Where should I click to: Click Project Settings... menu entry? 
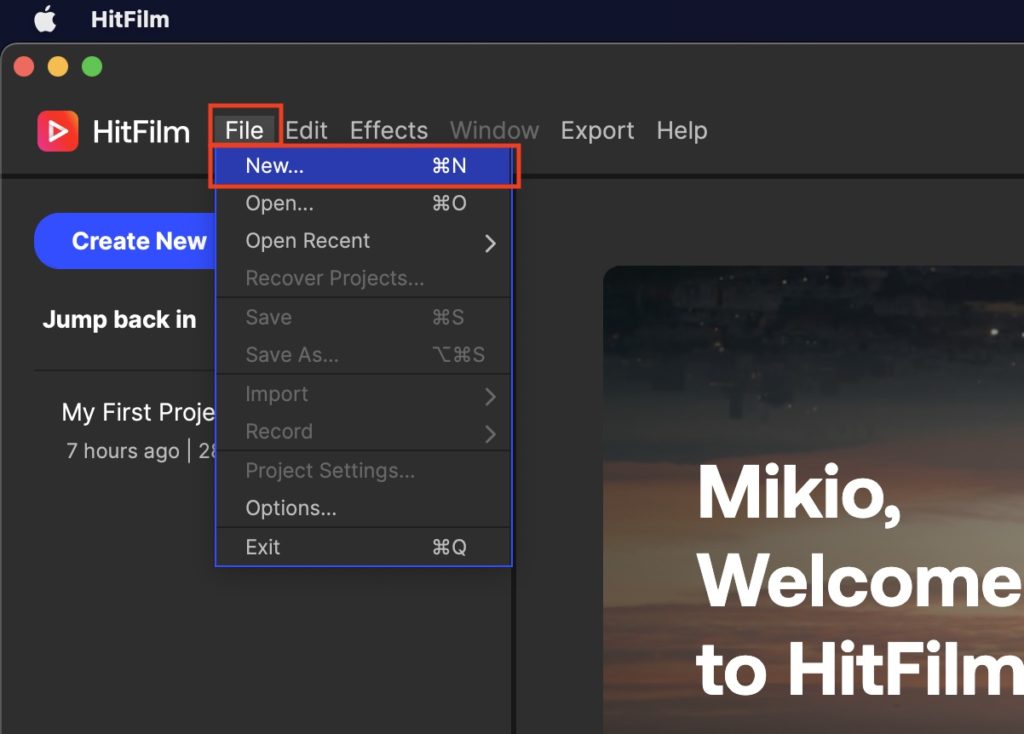pyautogui.click(x=330, y=471)
